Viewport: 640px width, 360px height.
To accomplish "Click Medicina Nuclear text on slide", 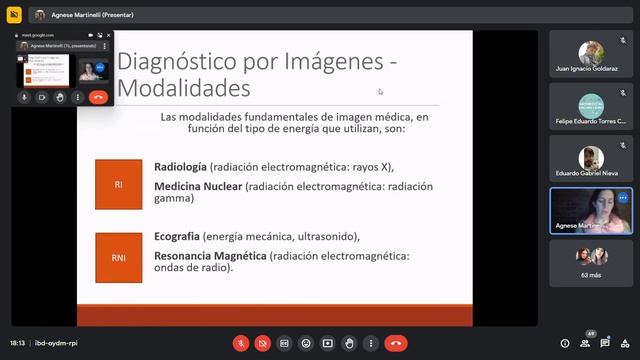I will click(198, 187).
